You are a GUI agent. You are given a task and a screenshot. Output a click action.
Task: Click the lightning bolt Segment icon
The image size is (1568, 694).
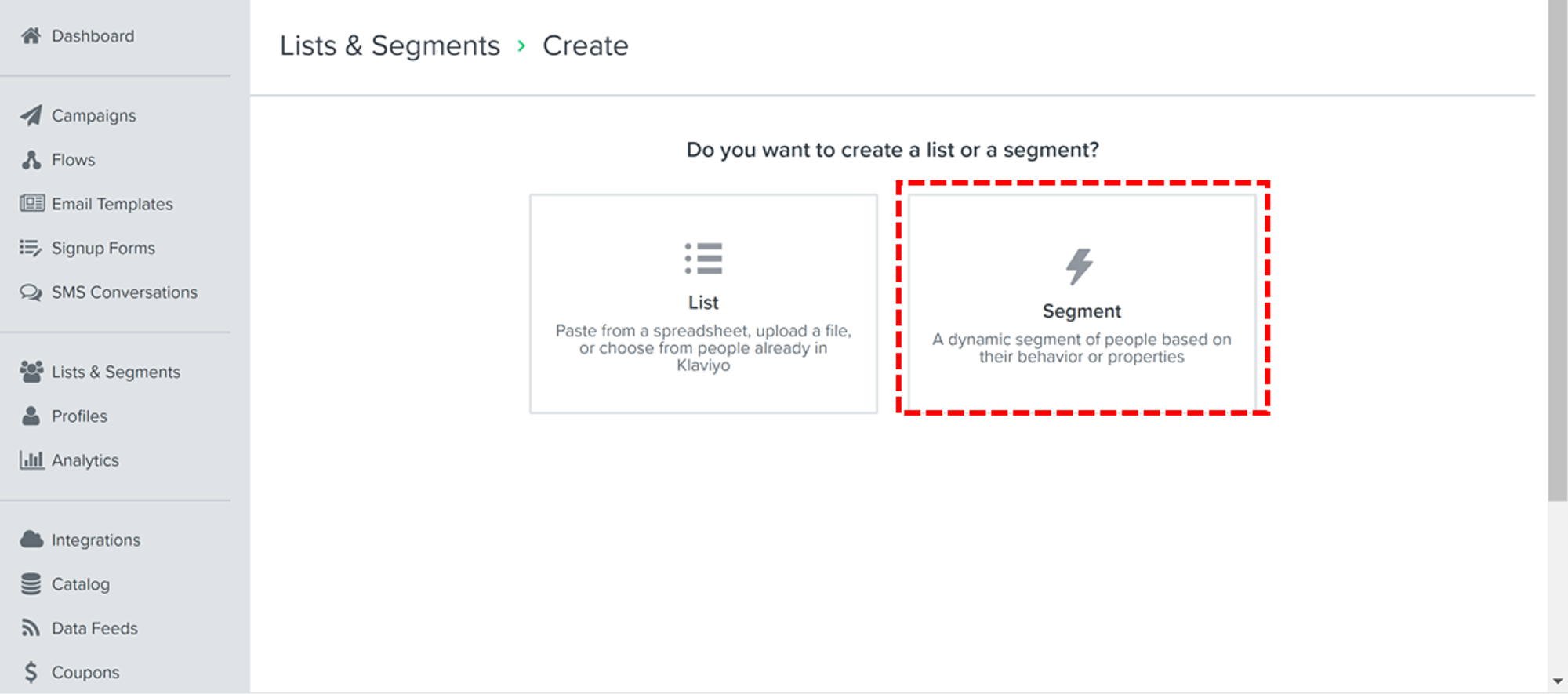click(1080, 266)
